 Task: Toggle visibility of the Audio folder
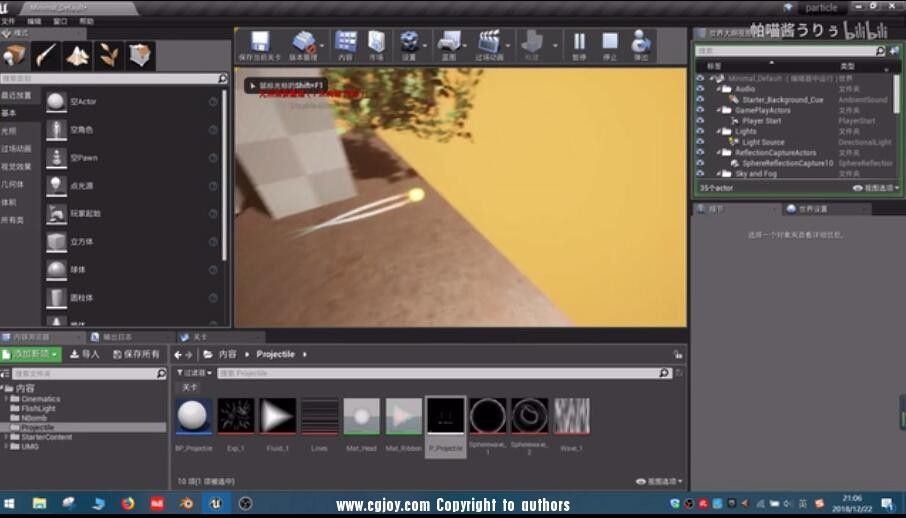[700, 89]
